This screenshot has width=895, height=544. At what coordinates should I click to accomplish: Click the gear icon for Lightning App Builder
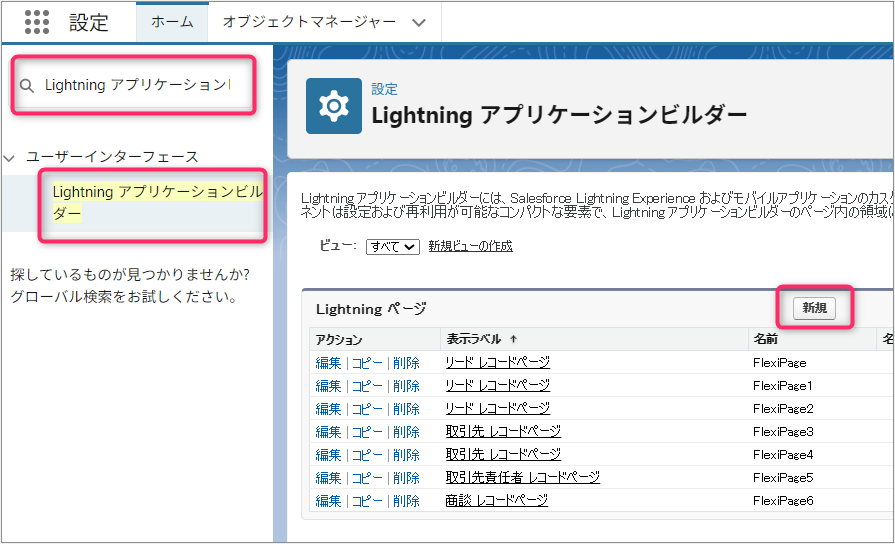333,106
